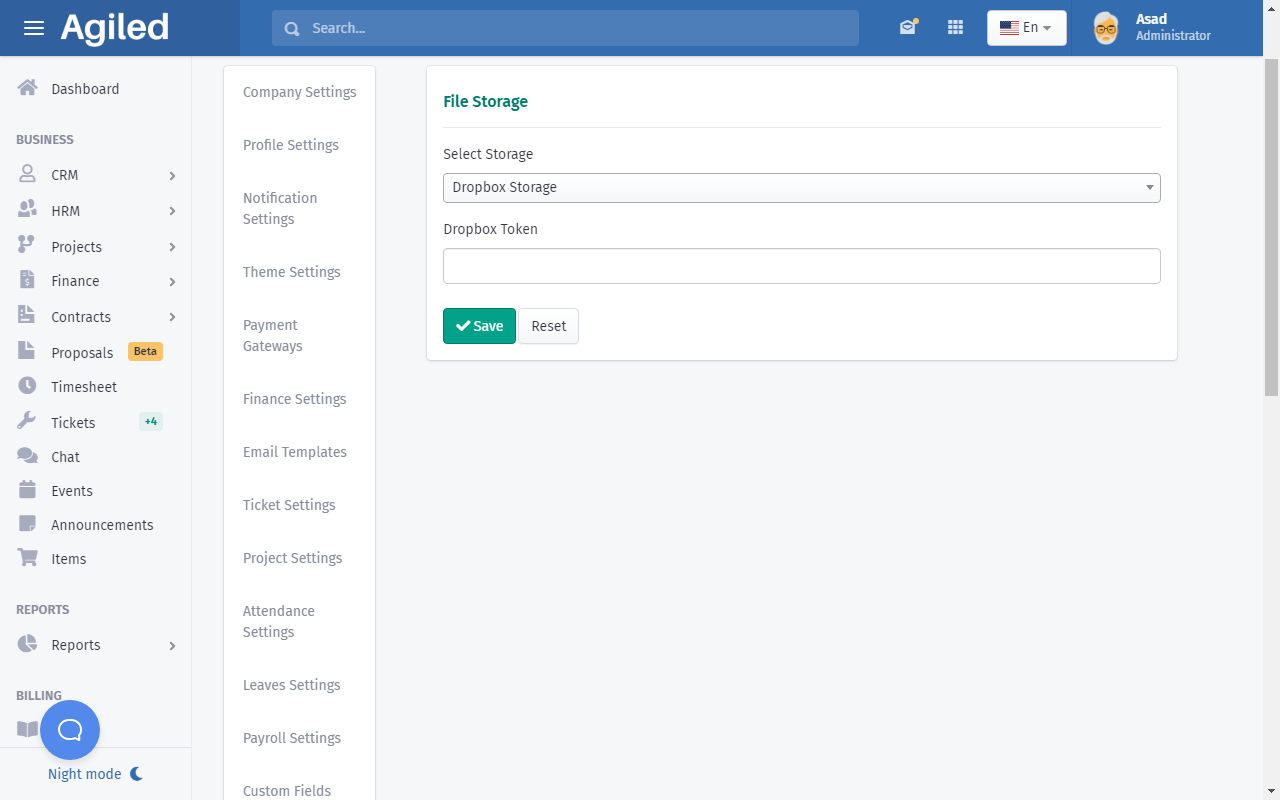Image resolution: width=1280 pixels, height=800 pixels.
Task: Expand the CRM sidebar menu
Action: click(96, 175)
